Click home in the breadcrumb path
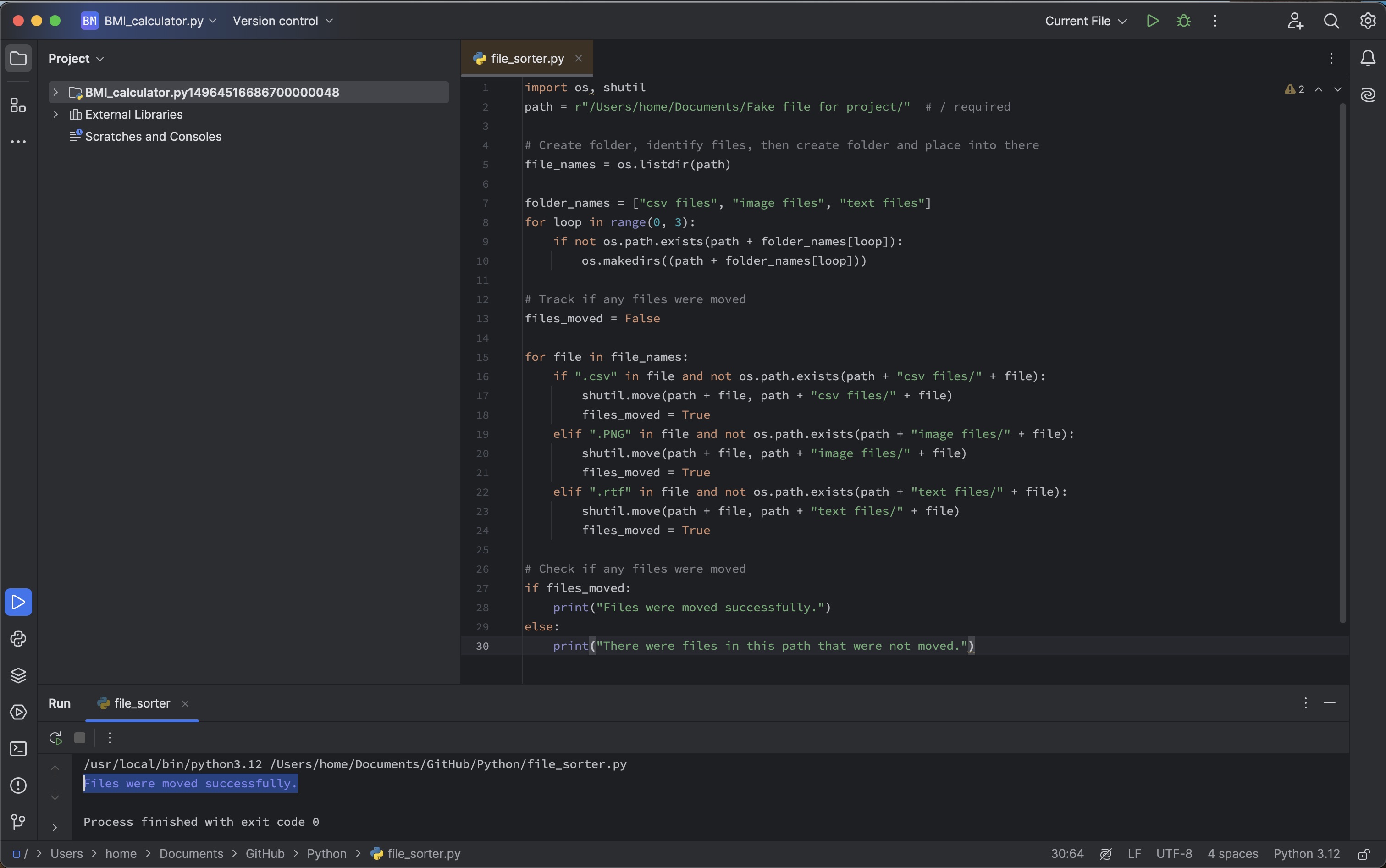This screenshot has width=1386, height=868. (x=121, y=854)
